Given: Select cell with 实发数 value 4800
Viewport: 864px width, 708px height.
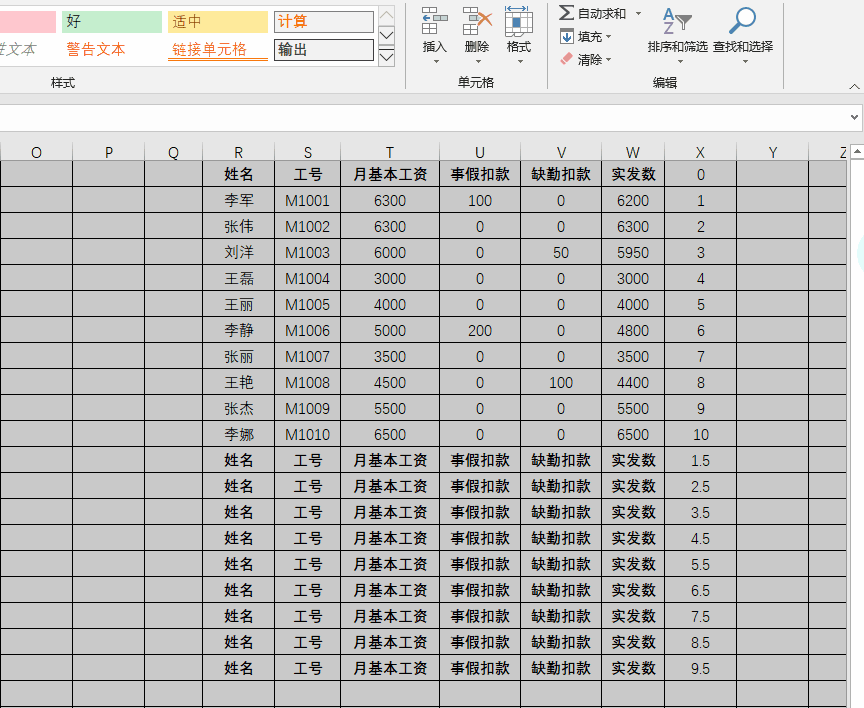Looking at the screenshot, I should 633,331.
